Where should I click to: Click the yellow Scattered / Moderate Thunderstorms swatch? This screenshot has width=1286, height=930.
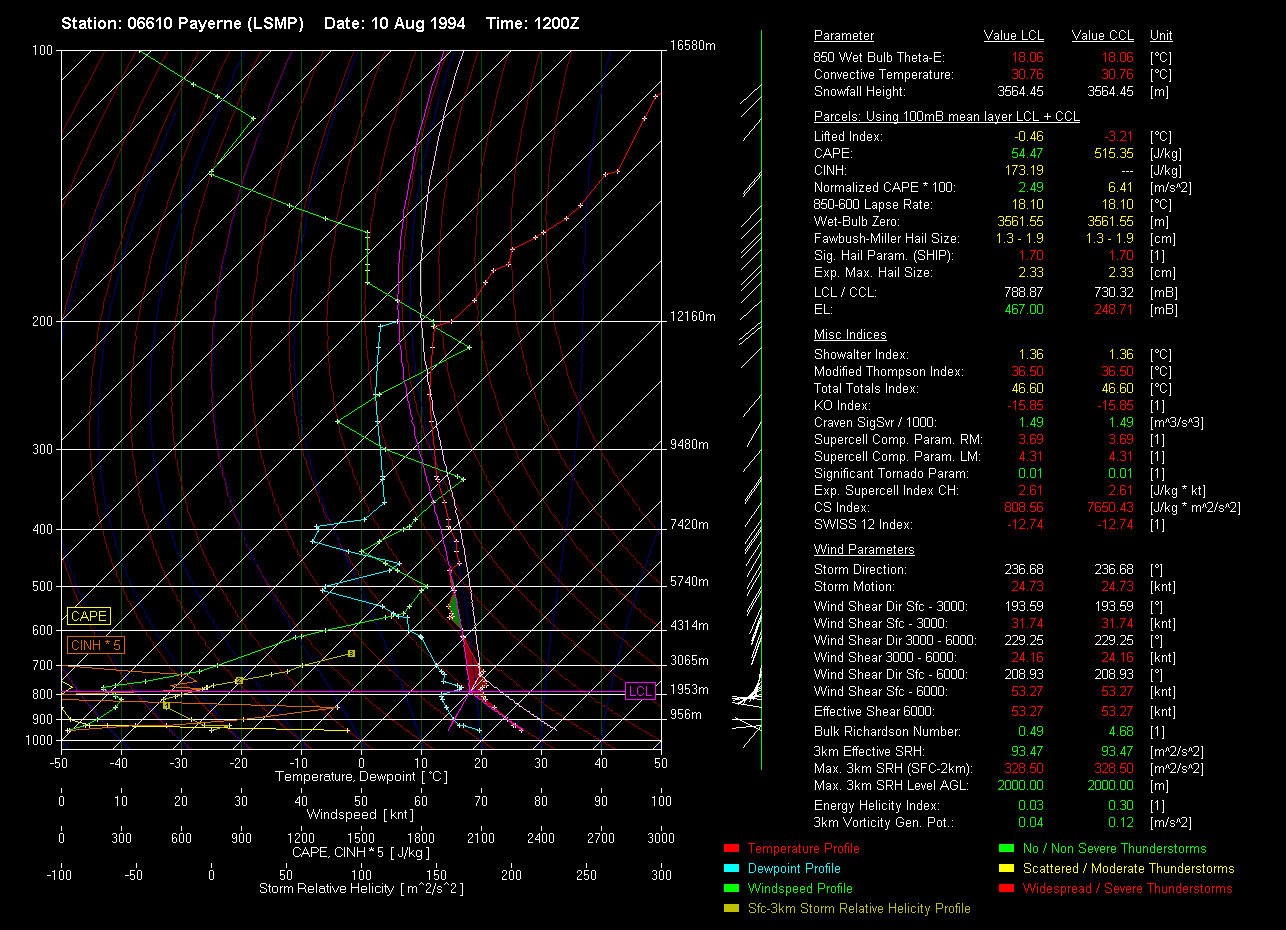click(x=1006, y=869)
